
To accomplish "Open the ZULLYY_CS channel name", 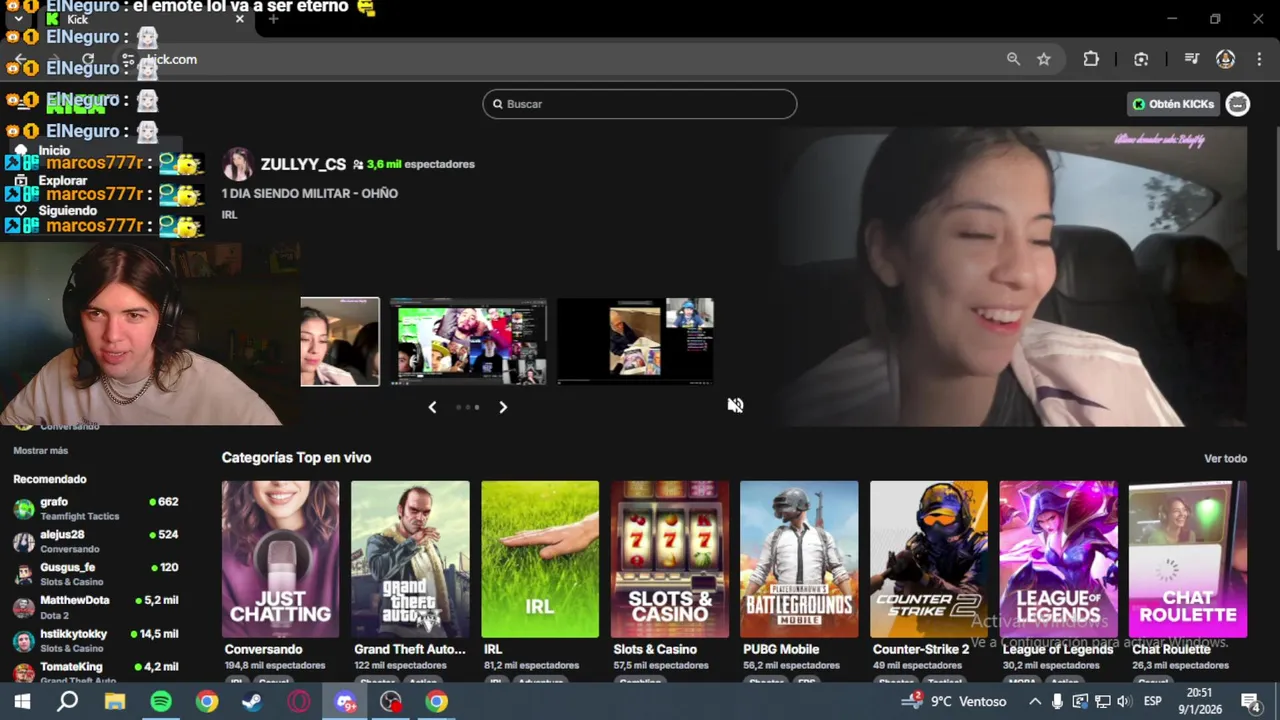I will [x=303, y=164].
